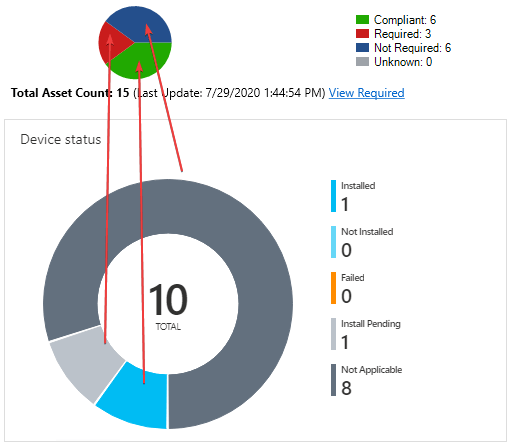Click the orange Failed color bar

pyautogui.click(x=333, y=288)
